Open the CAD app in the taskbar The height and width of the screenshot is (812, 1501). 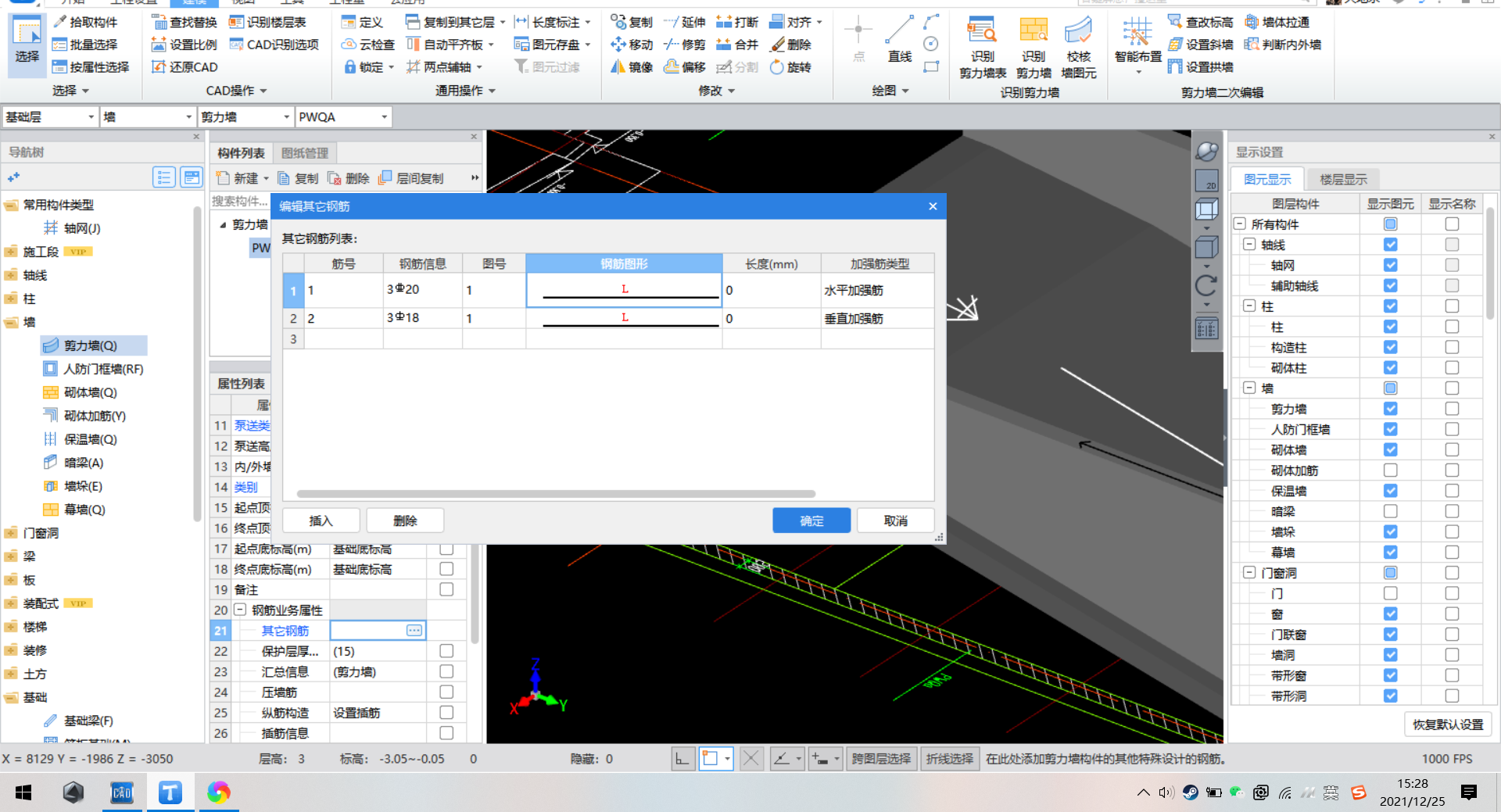[x=122, y=792]
